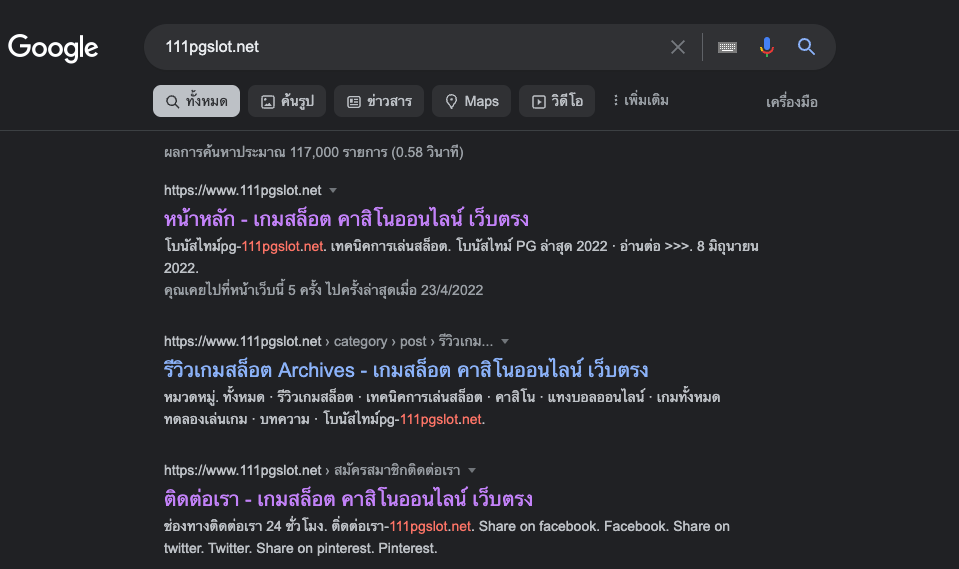Viewport: 959px width, 569px height.
Task: Expand dropdown arrow beside category › post URL
Action: [505, 341]
